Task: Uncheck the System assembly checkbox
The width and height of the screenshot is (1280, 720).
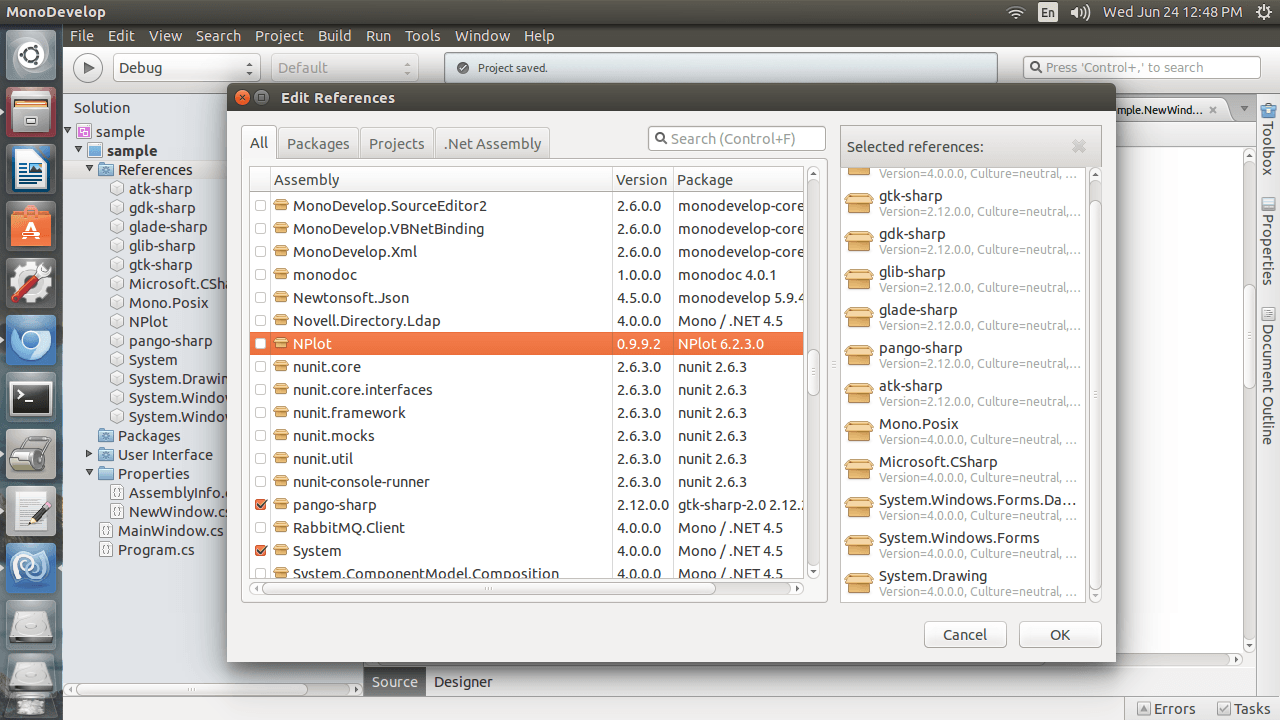Action: pyautogui.click(x=261, y=551)
